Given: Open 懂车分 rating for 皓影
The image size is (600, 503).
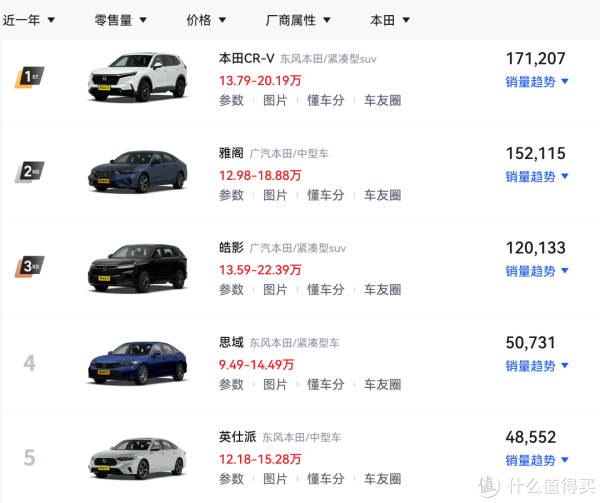Looking at the screenshot, I should click(325, 290).
